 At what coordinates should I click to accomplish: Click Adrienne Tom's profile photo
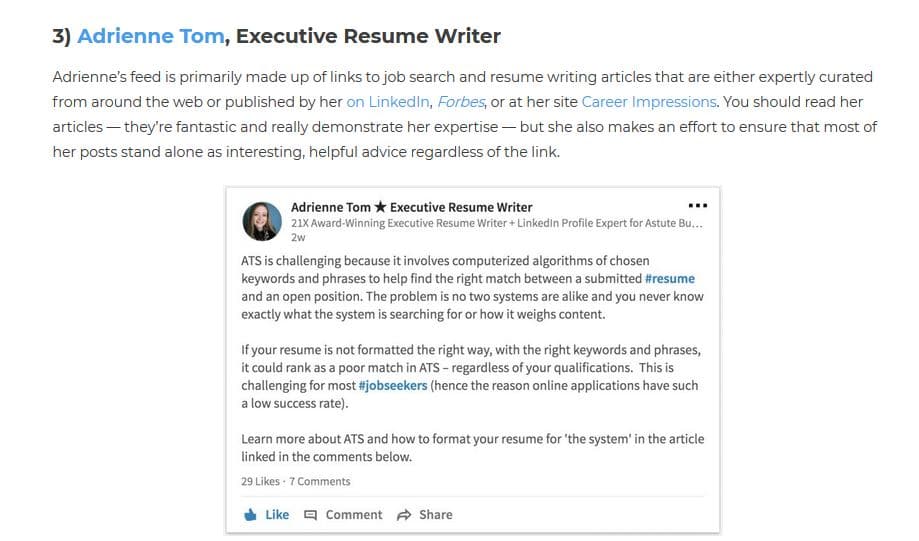click(262, 222)
